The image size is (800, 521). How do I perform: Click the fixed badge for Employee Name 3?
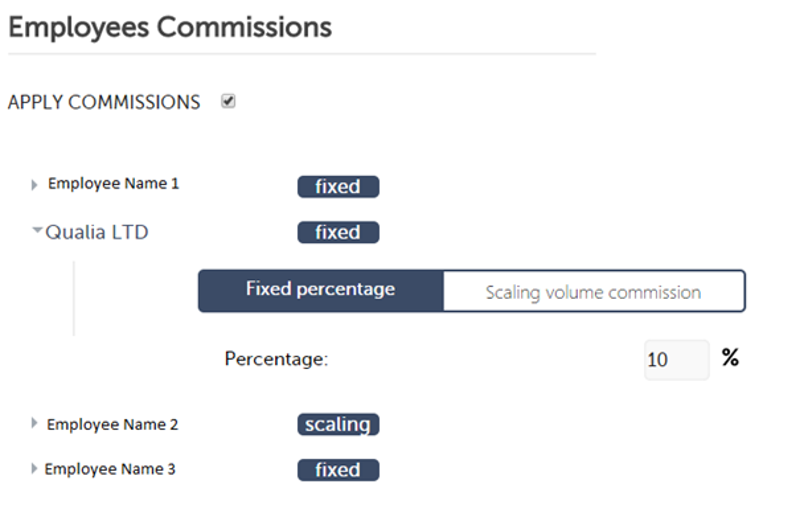point(338,469)
